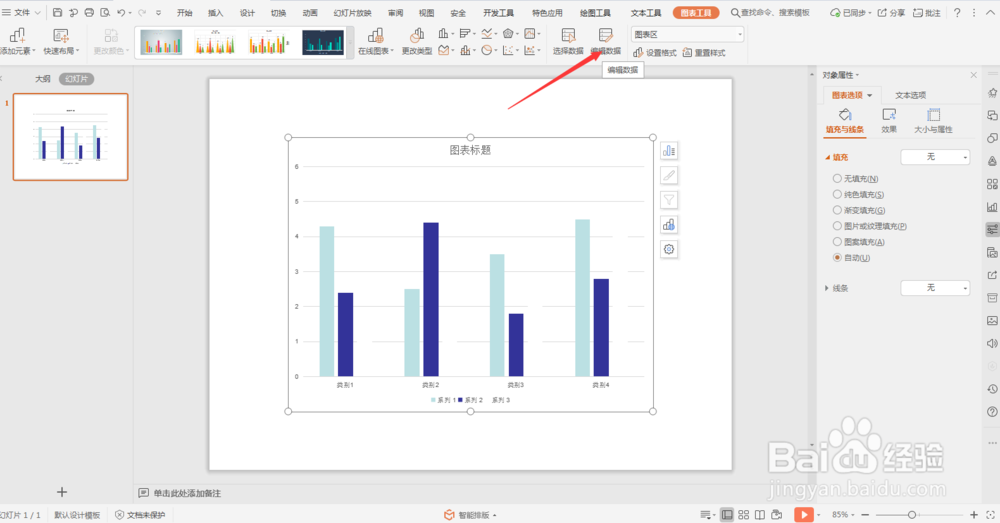Start slideshow with orange play button

point(804,515)
